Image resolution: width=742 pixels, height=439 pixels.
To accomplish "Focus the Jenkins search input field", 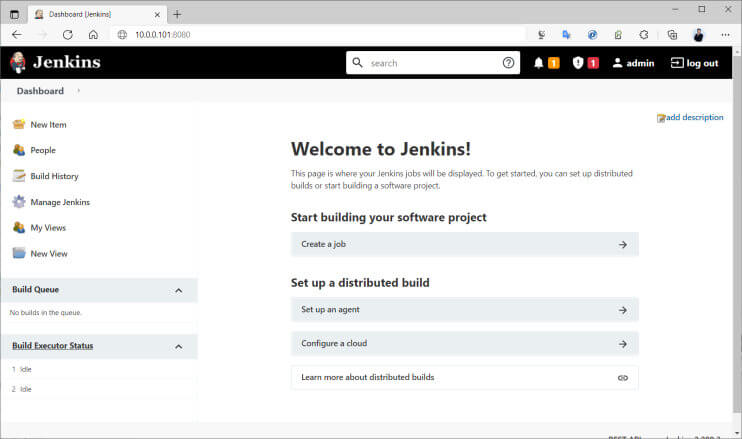I will pyautogui.click(x=433, y=63).
